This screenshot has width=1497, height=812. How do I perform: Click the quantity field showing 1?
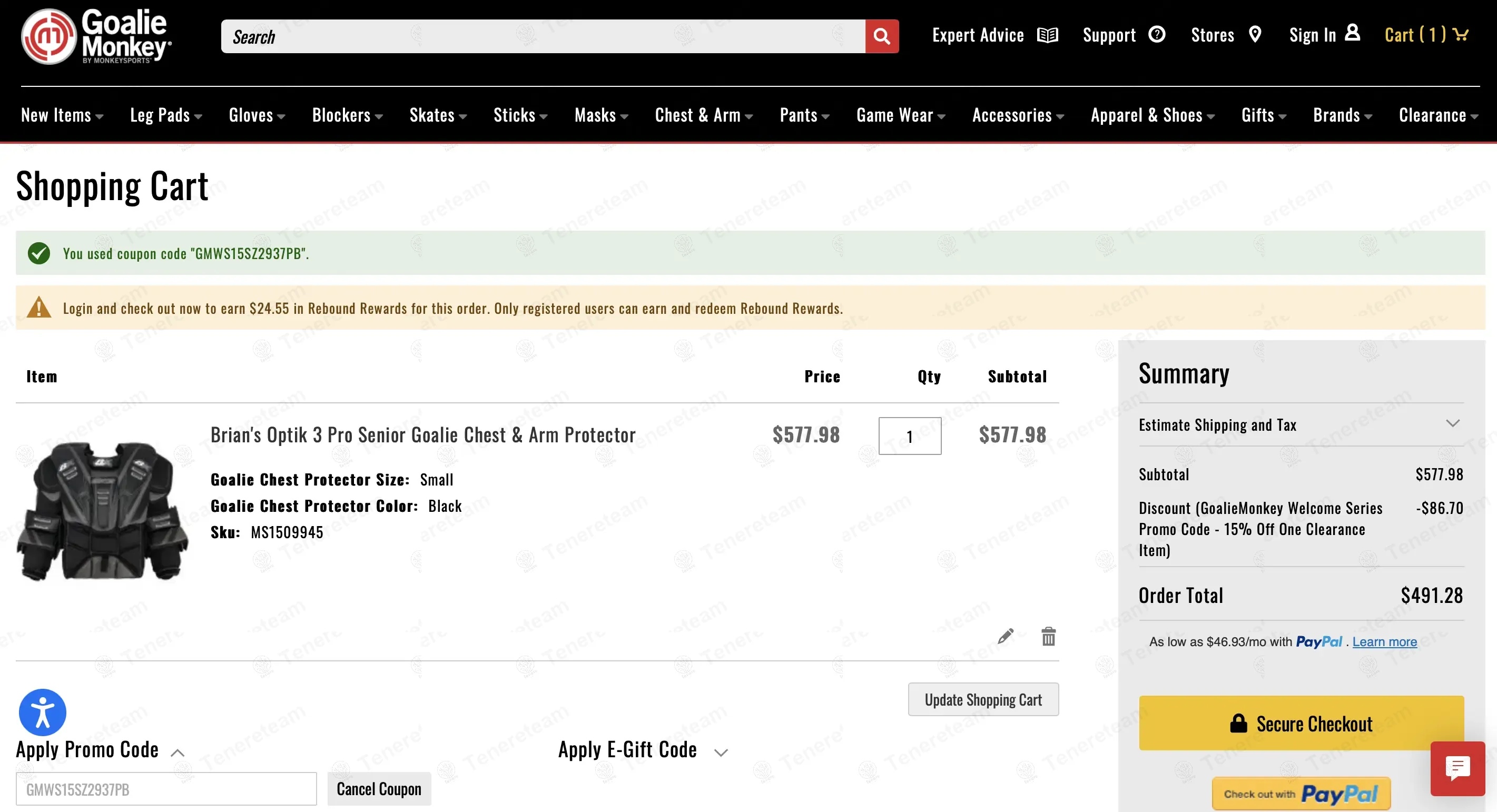coord(910,435)
